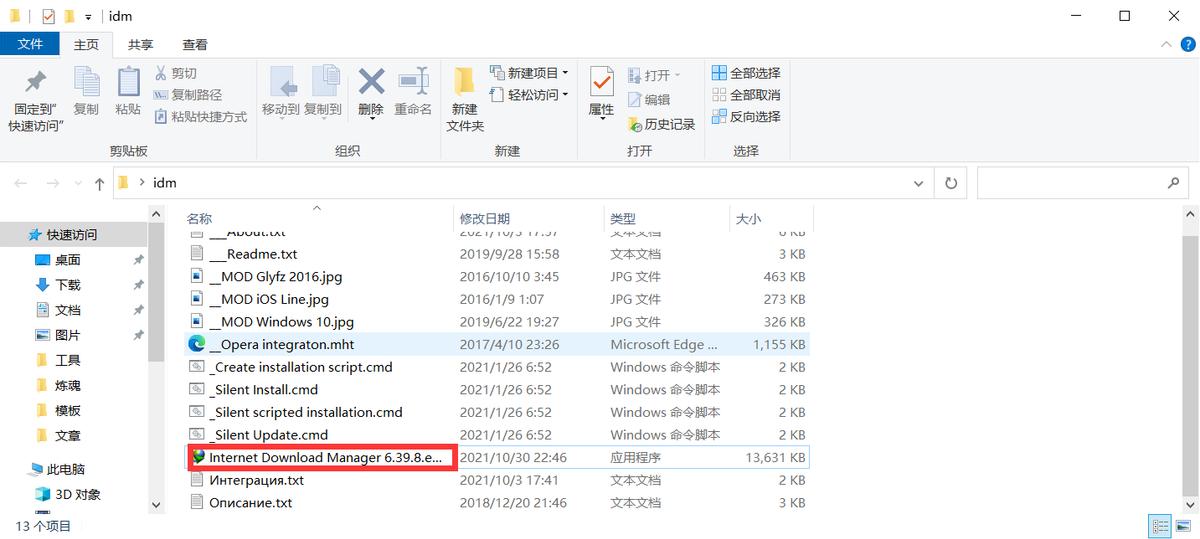Switch to details view icon in status bar

[x=1161, y=526]
